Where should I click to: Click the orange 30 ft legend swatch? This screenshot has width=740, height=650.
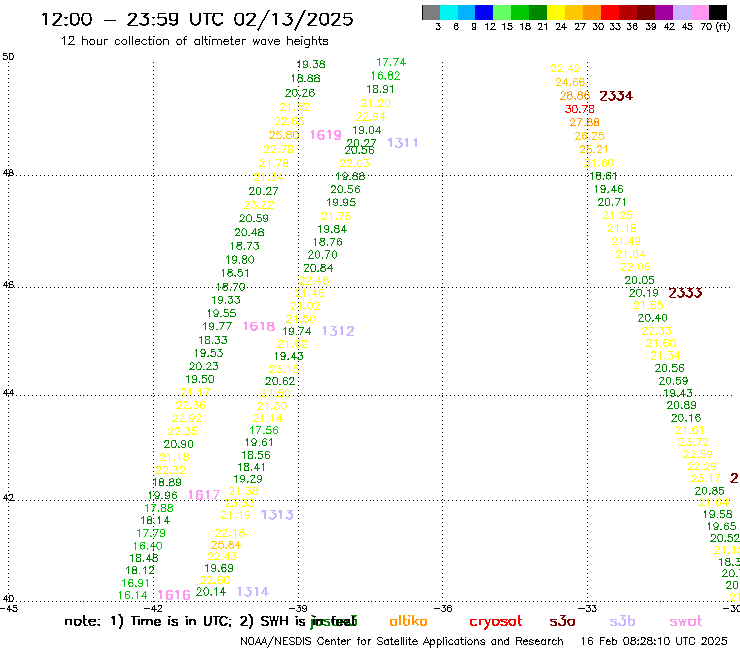(x=592, y=12)
